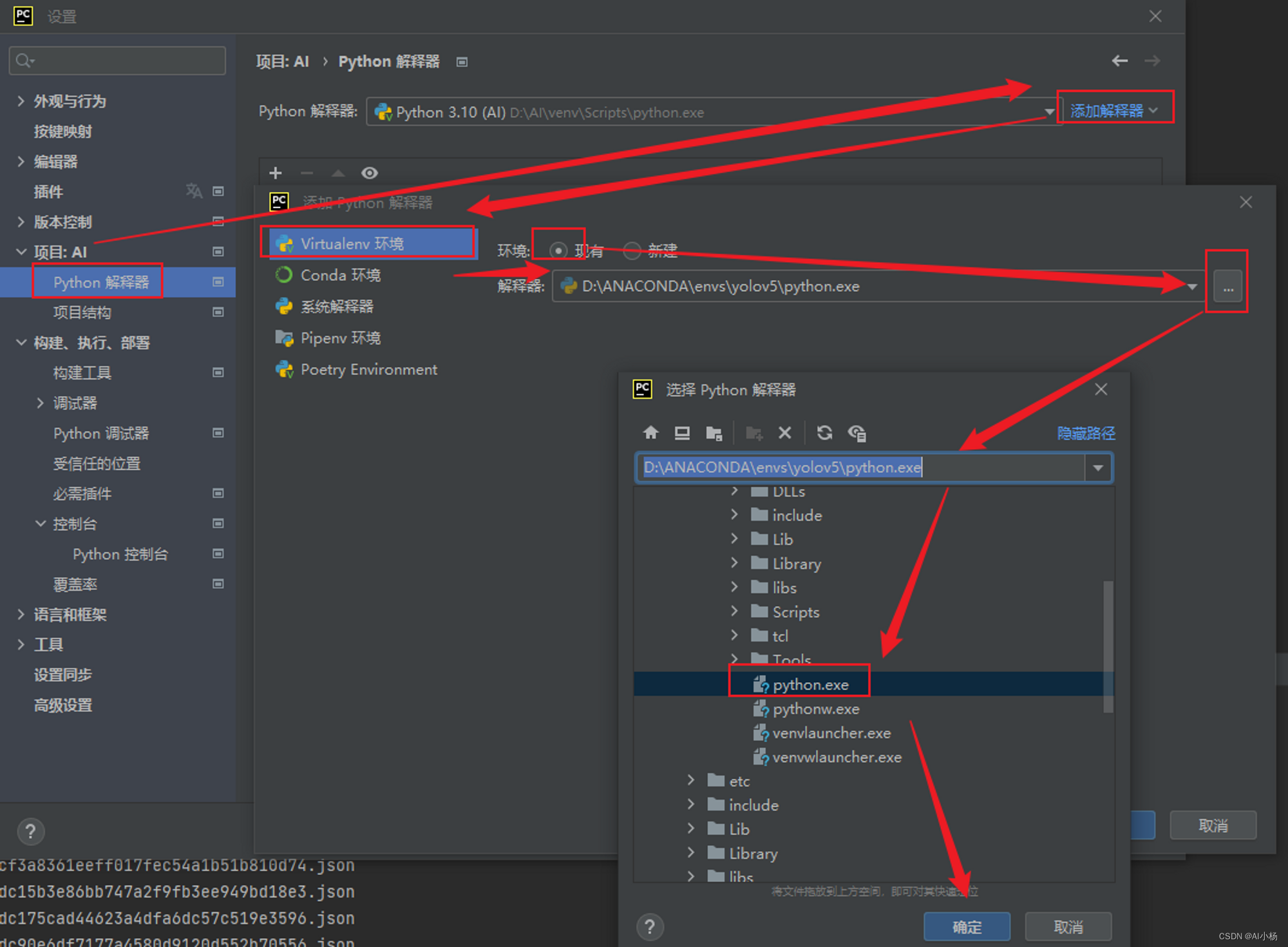Screen dimensions: 1288x947
Task: Toggle visibility eye icon in interpreter list
Action: coord(369,173)
